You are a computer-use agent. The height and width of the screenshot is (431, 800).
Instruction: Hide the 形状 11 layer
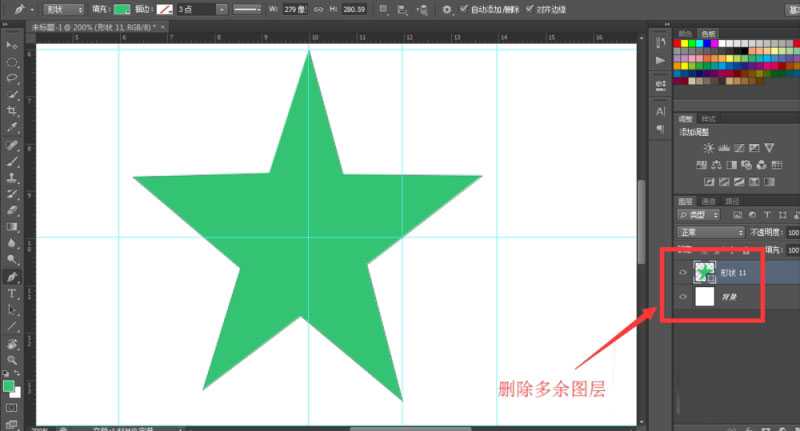tap(683, 272)
